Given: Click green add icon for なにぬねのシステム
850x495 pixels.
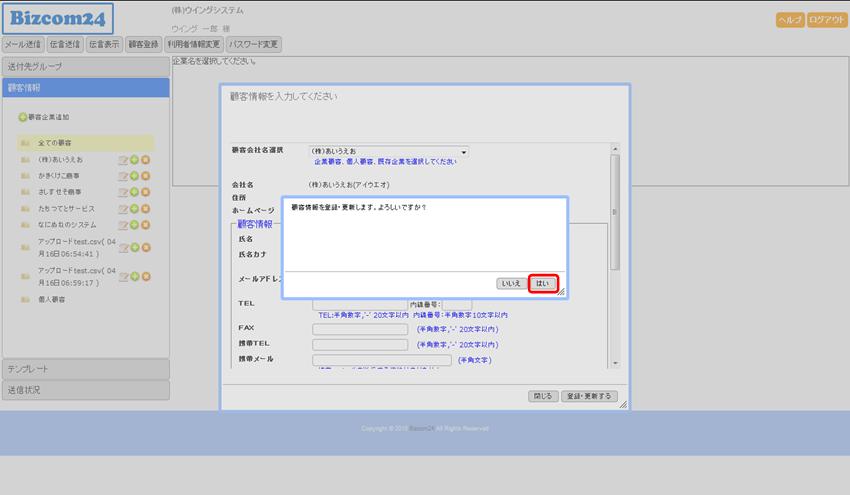Looking at the screenshot, I should [x=134, y=225].
